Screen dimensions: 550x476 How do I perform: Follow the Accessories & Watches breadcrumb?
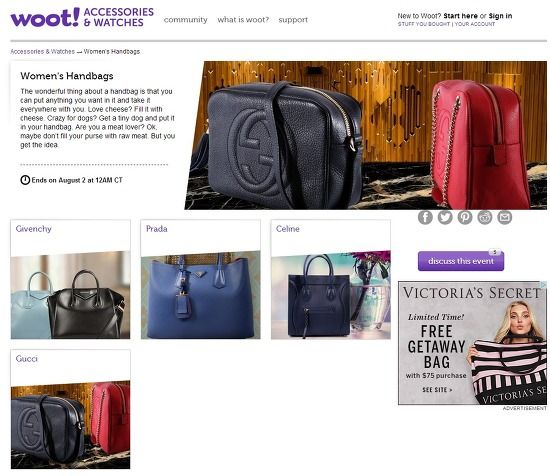(x=42, y=52)
